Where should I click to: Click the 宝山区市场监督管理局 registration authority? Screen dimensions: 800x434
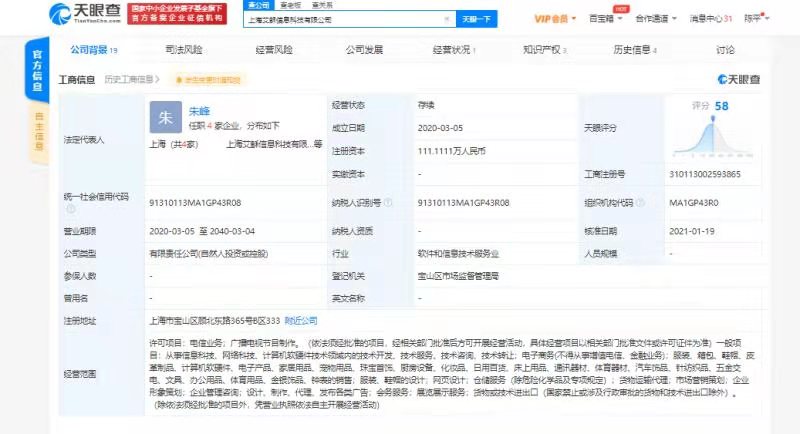tap(458, 276)
